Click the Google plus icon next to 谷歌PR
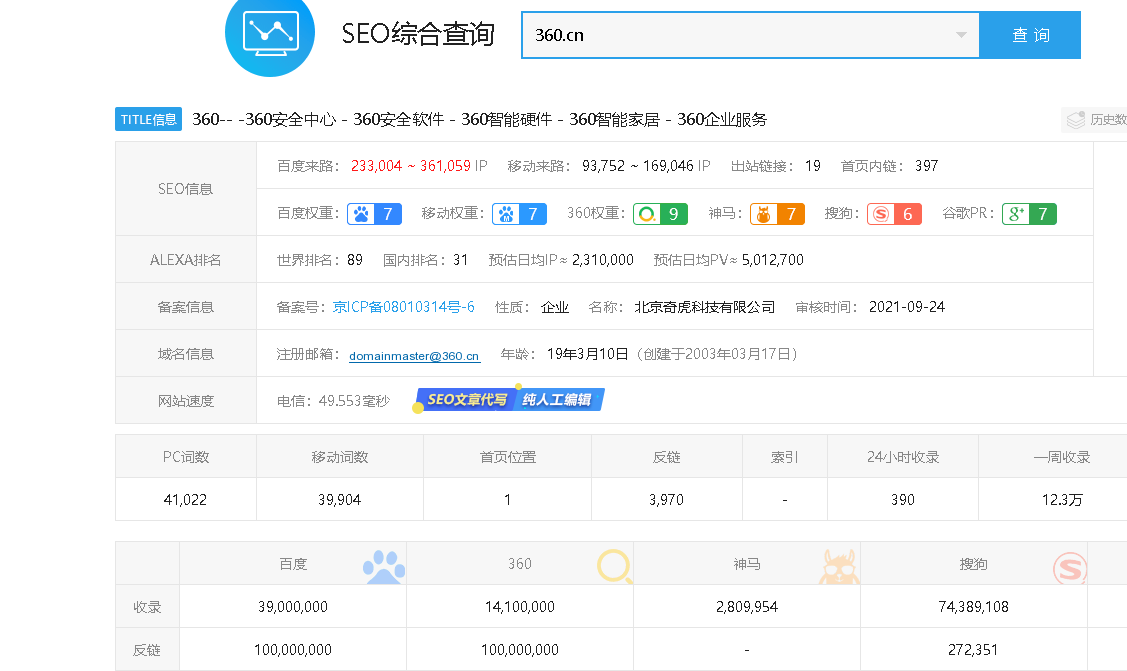The image size is (1127, 671). tap(1016, 214)
